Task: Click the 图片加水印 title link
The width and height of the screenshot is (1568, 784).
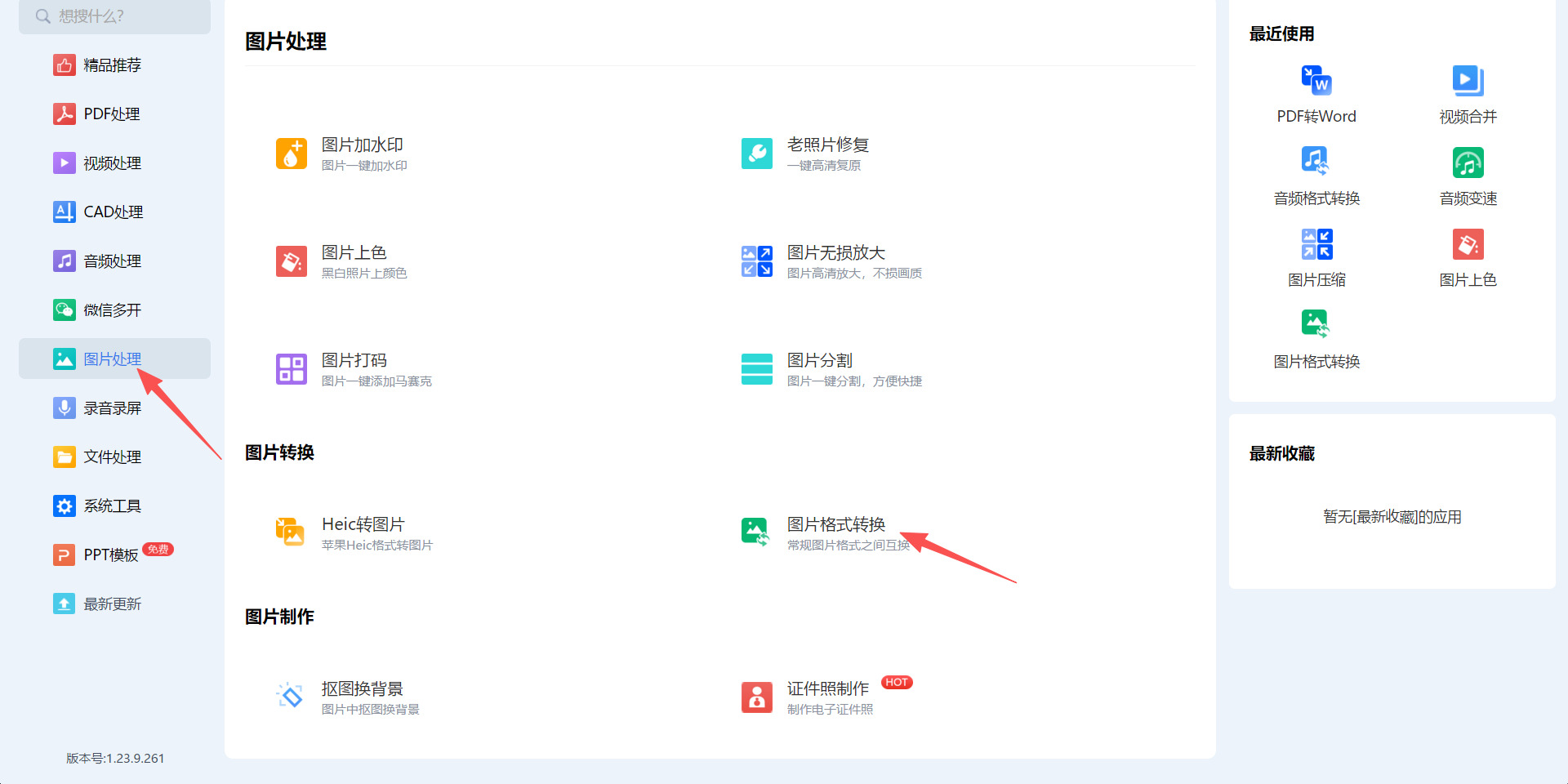Action: tap(363, 145)
